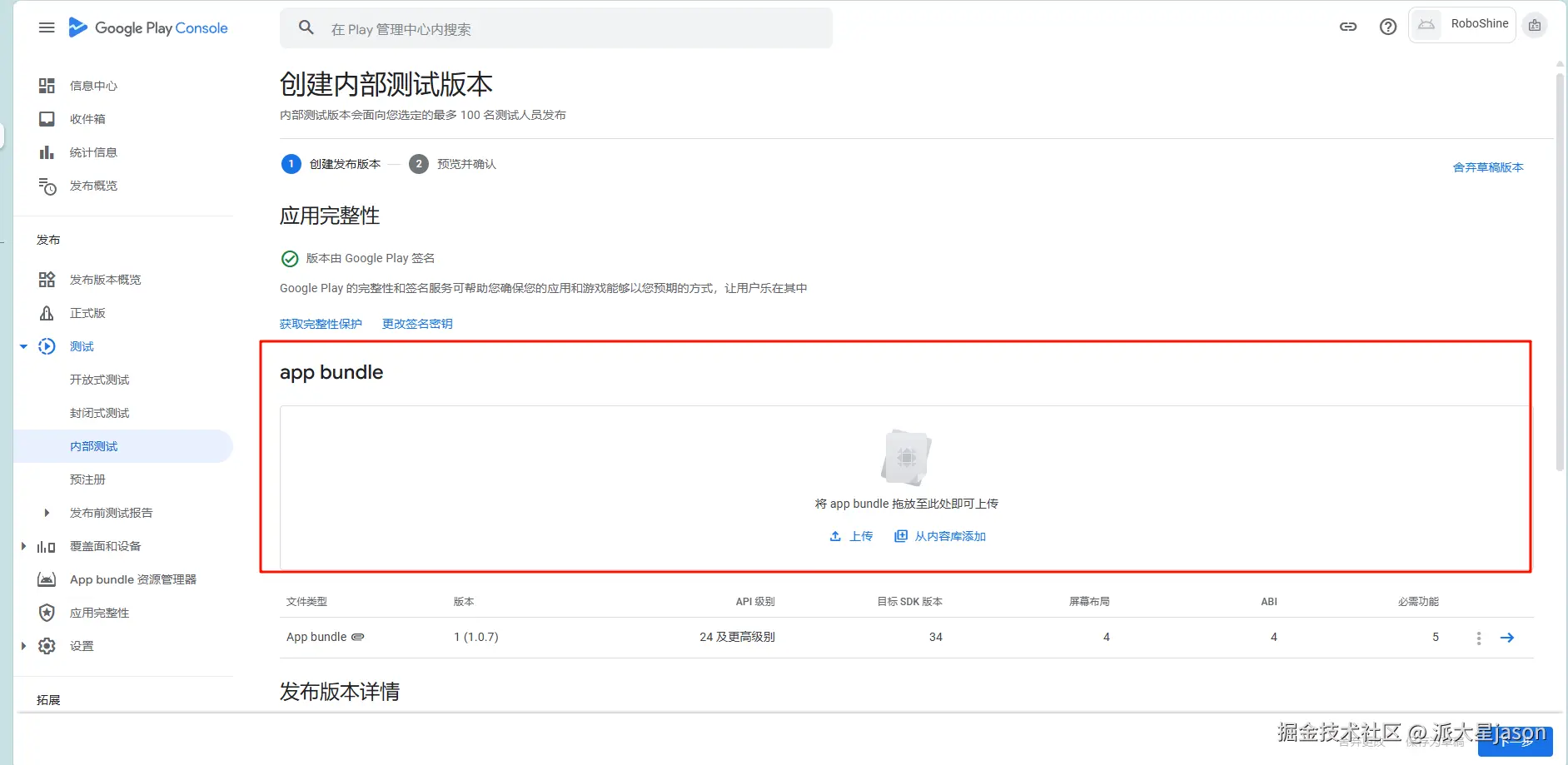Click 更改签名密钥 link
Viewport: 1568px width, 765px height.
click(417, 324)
